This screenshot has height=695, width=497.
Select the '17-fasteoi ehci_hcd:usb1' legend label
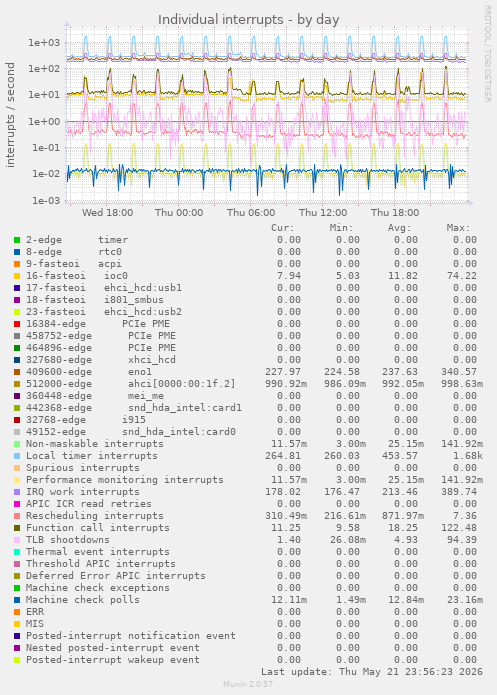point(104,288)
